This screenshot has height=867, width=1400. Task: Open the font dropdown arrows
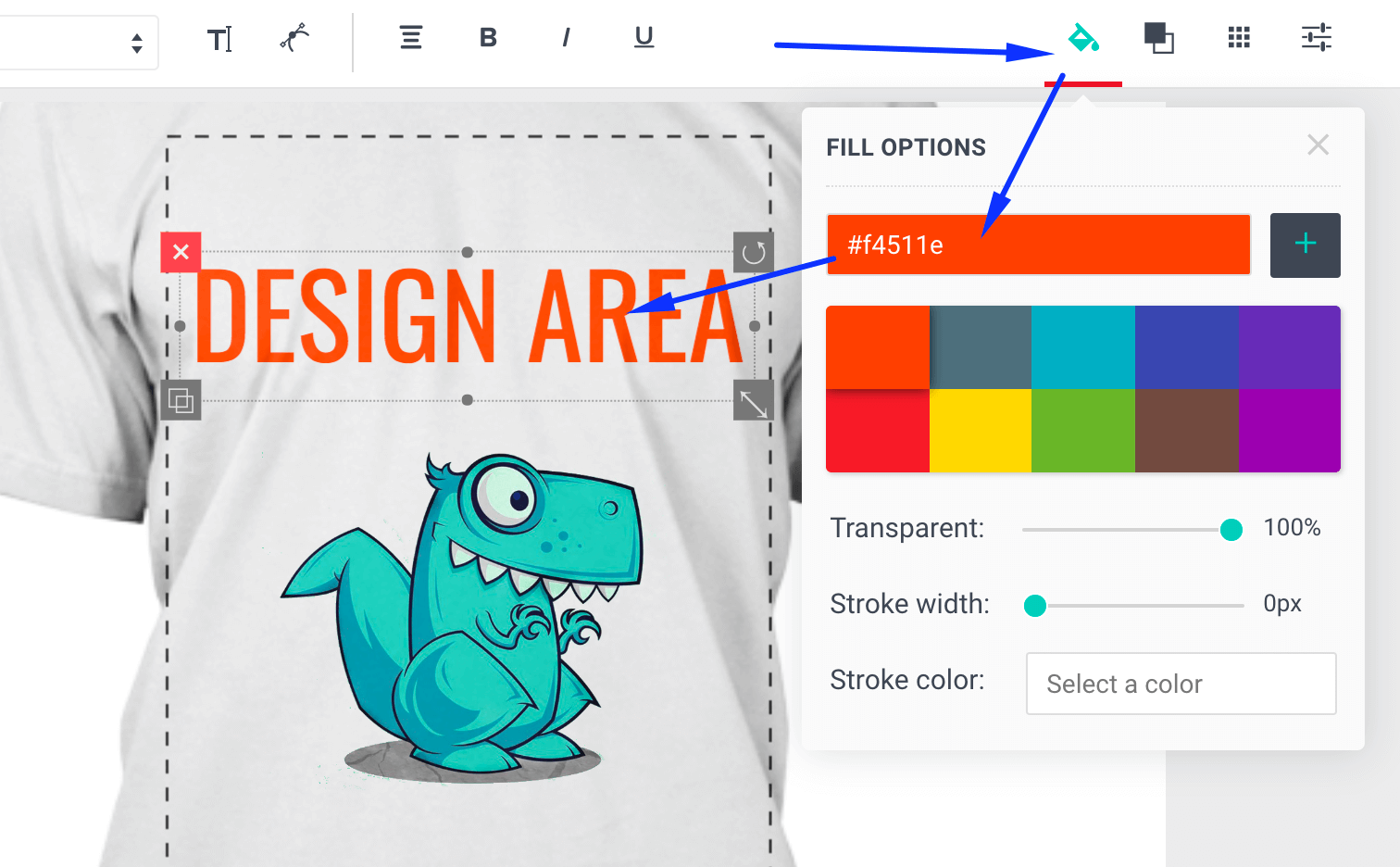(x=136, y=43)
